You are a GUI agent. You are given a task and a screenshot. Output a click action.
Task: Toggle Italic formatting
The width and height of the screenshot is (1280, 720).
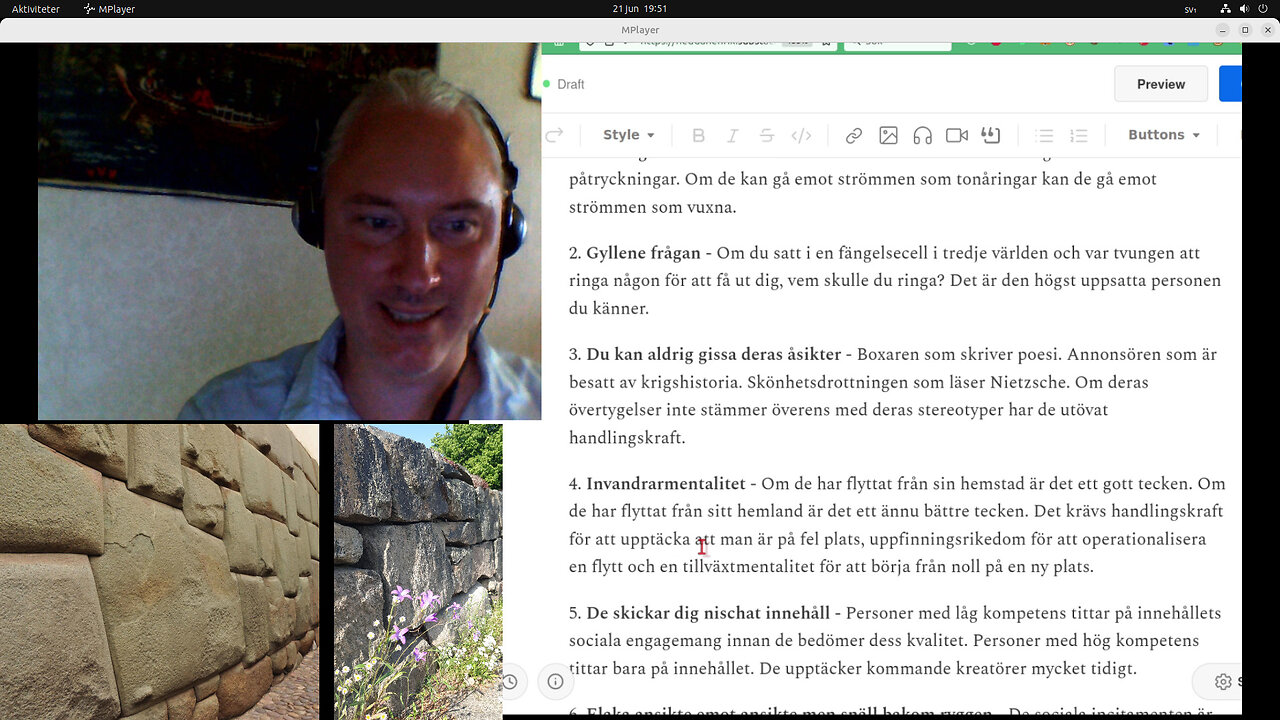coord(732,135)
